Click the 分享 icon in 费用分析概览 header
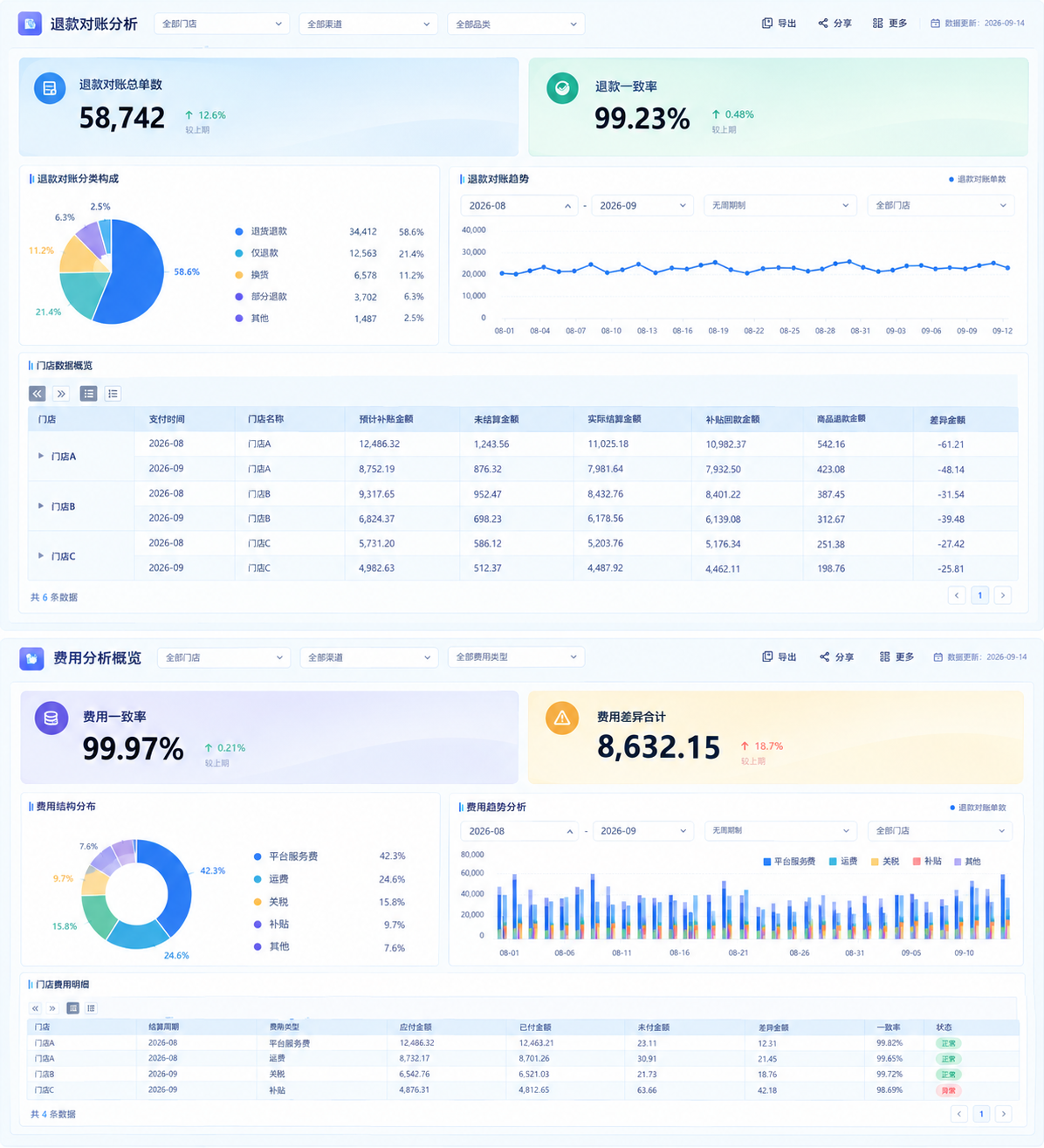 click(824, 656)
